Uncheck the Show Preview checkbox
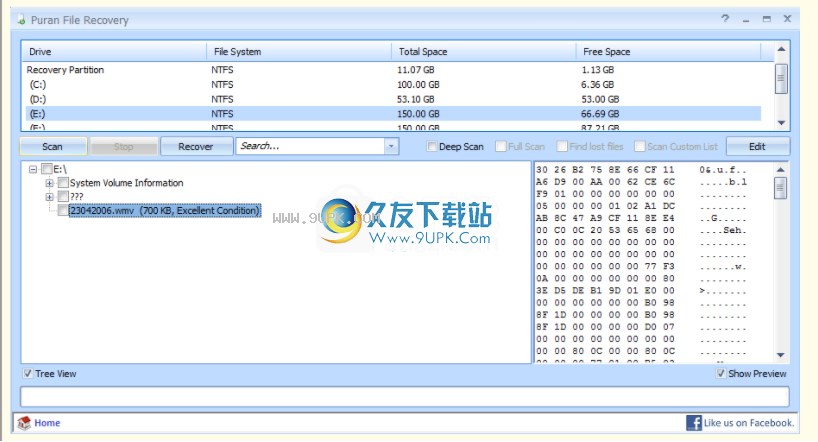 [721, 374]
